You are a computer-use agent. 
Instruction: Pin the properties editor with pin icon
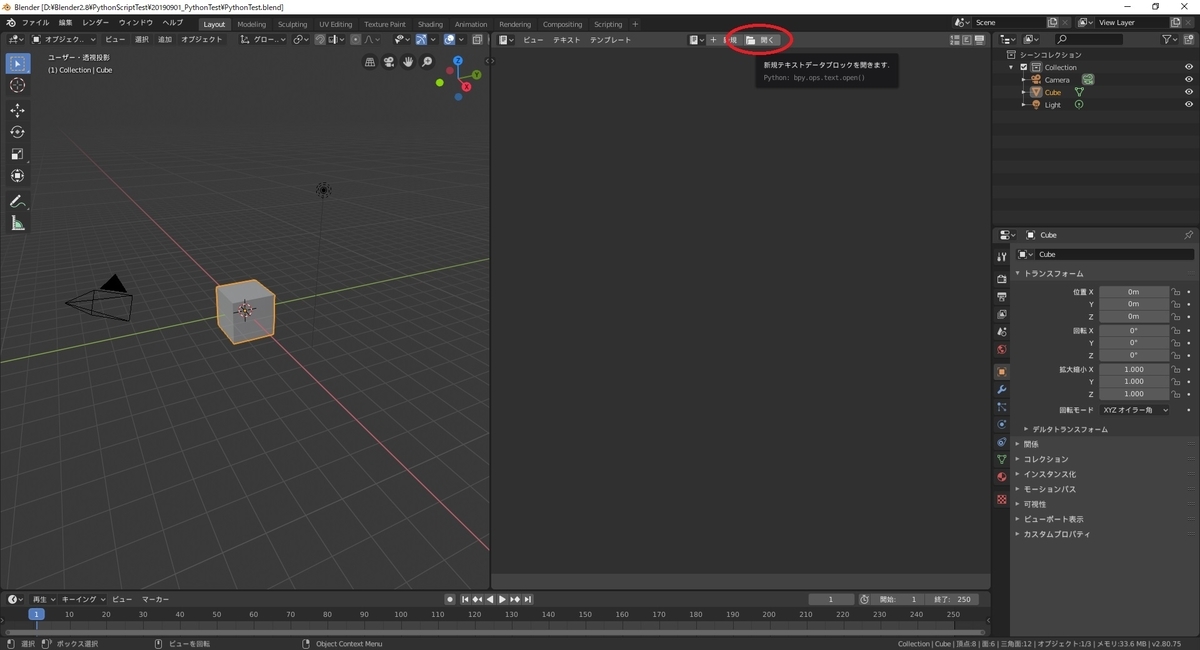pyautogui.click(x=1188, y=235)
